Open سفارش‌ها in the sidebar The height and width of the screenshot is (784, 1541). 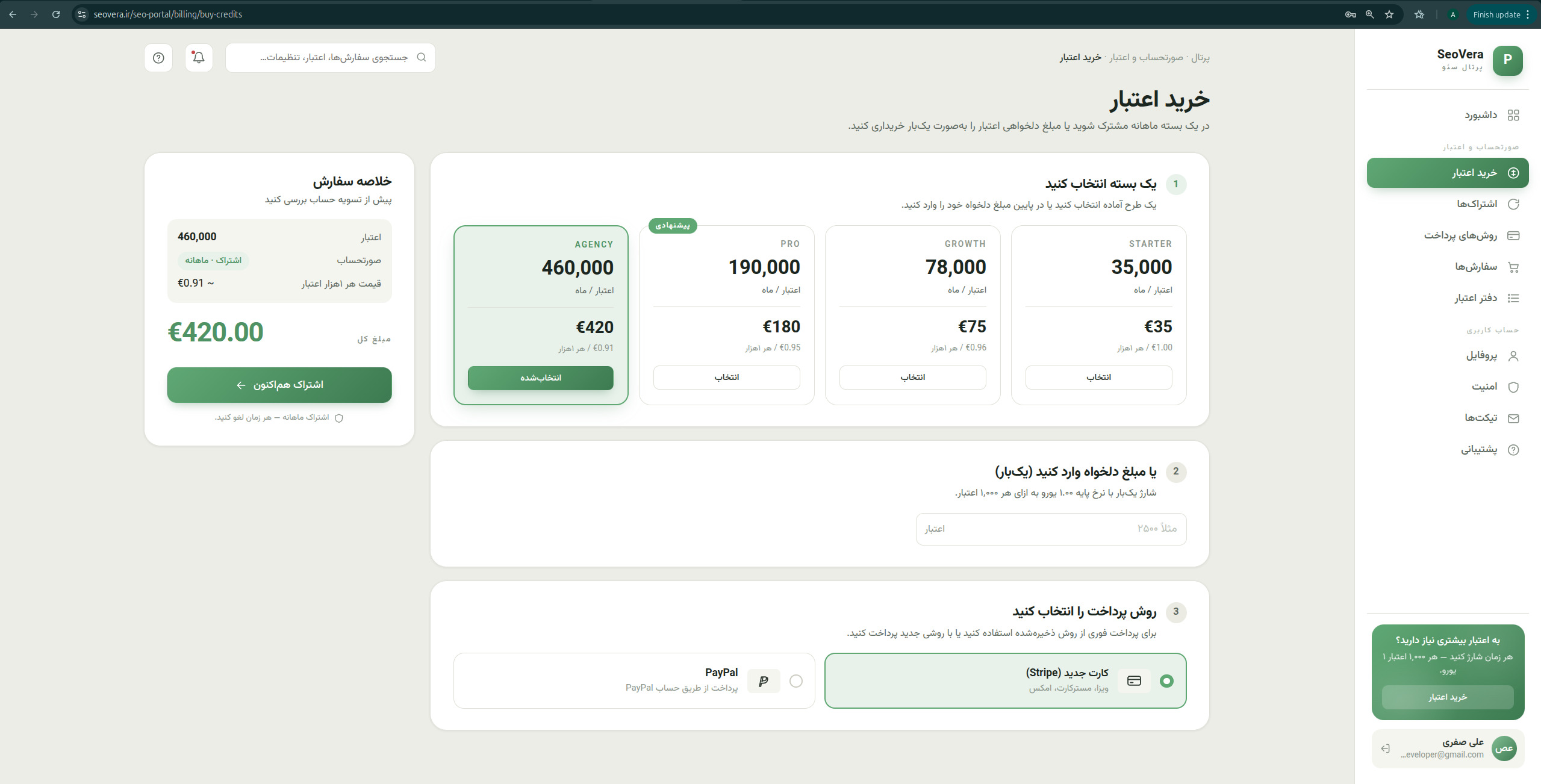point(1448,267)
